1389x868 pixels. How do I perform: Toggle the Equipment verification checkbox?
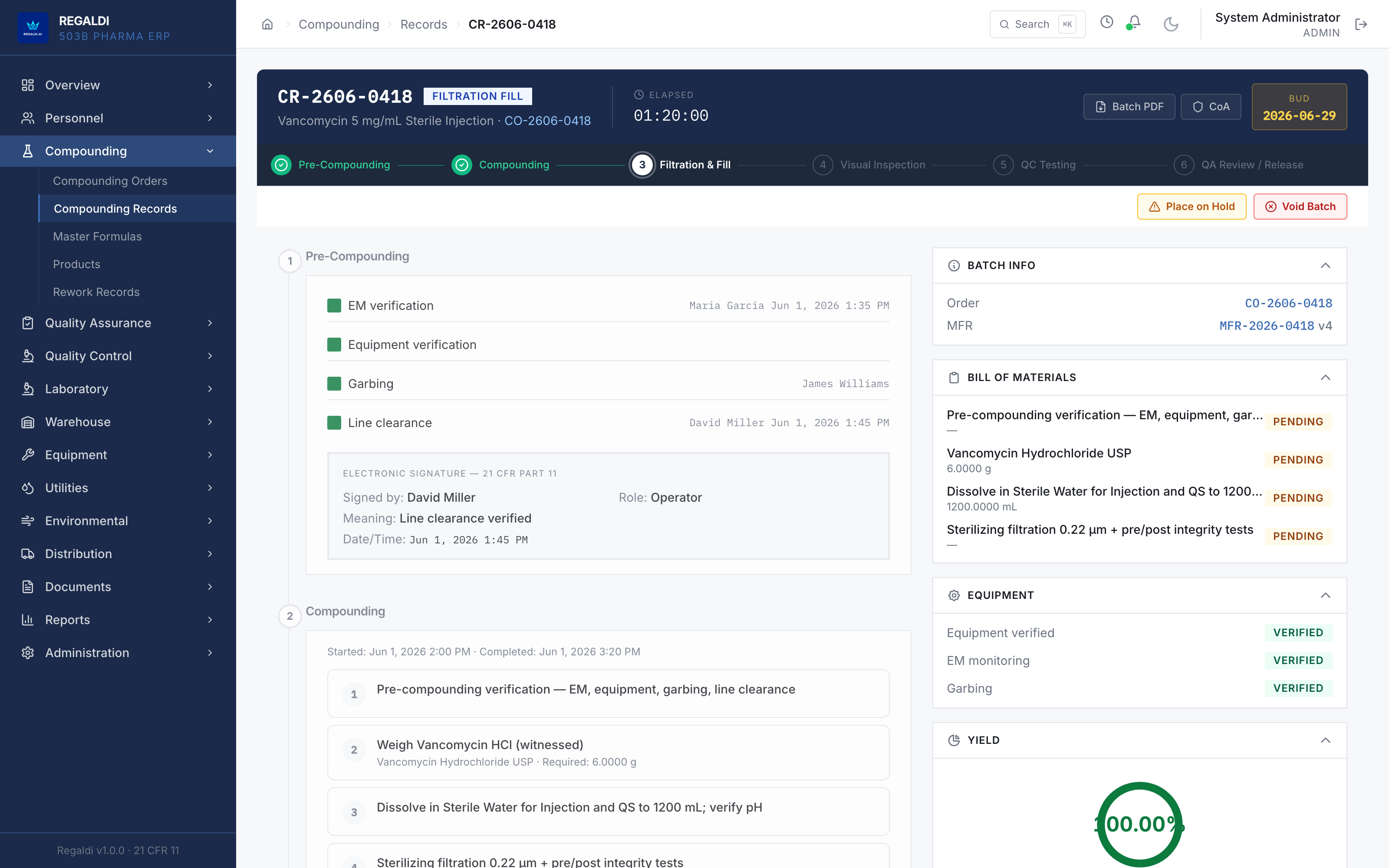(334, 345)
